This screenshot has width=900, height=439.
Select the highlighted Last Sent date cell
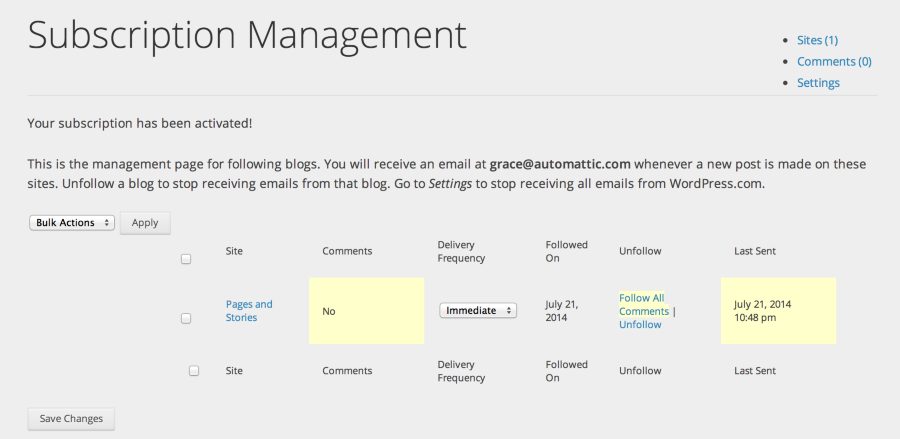[777, 311]
